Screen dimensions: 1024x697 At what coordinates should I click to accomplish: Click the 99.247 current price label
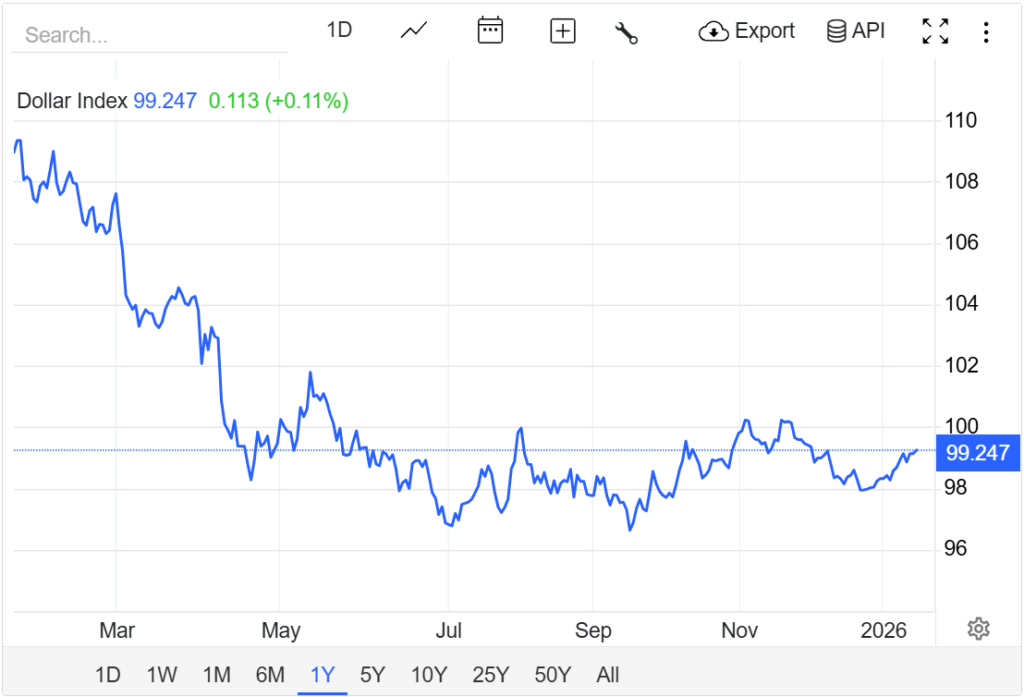pyautogui.click(x=977, y=452)
